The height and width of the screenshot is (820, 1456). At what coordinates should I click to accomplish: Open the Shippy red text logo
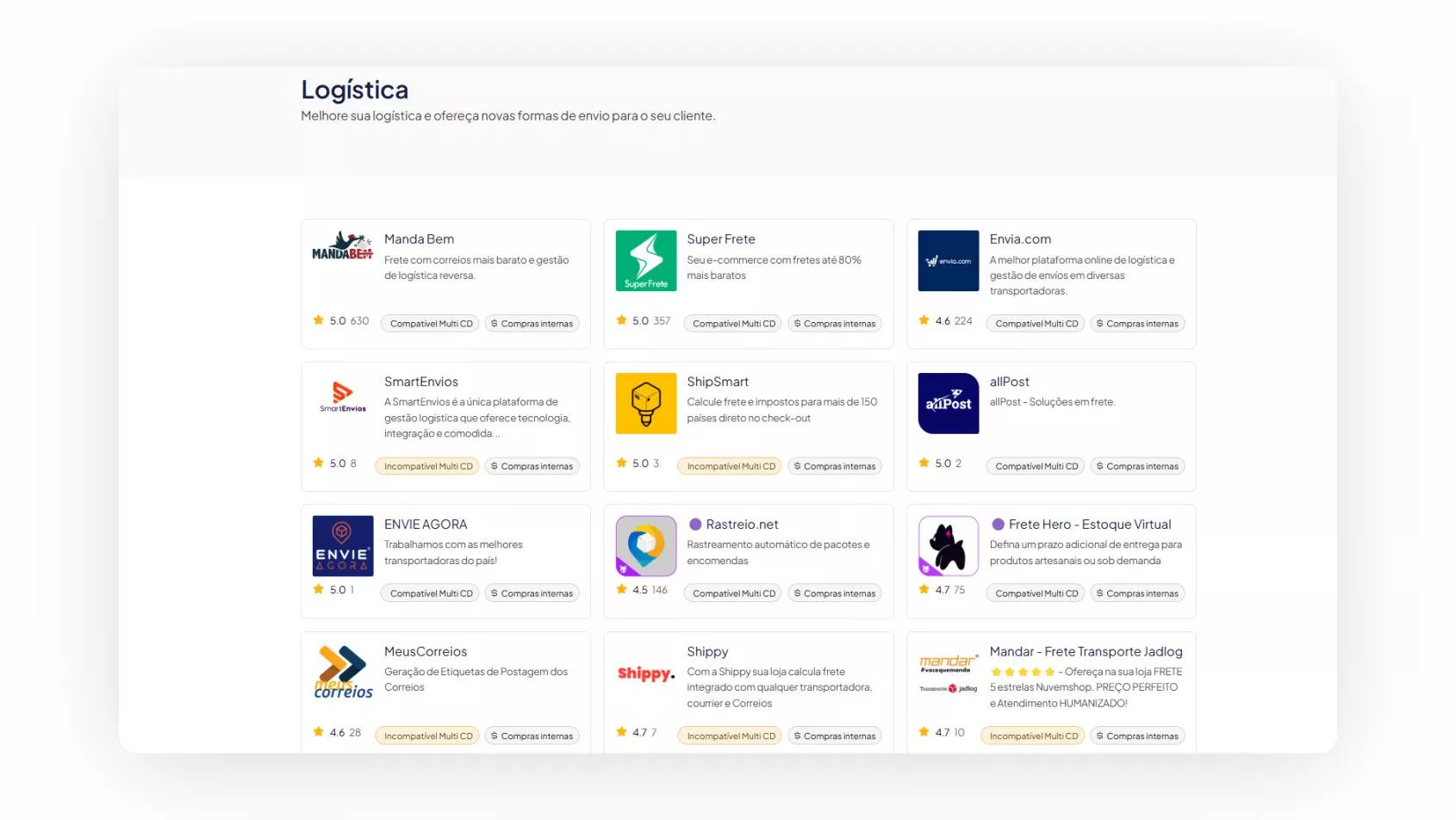click(x=646, y=674)
